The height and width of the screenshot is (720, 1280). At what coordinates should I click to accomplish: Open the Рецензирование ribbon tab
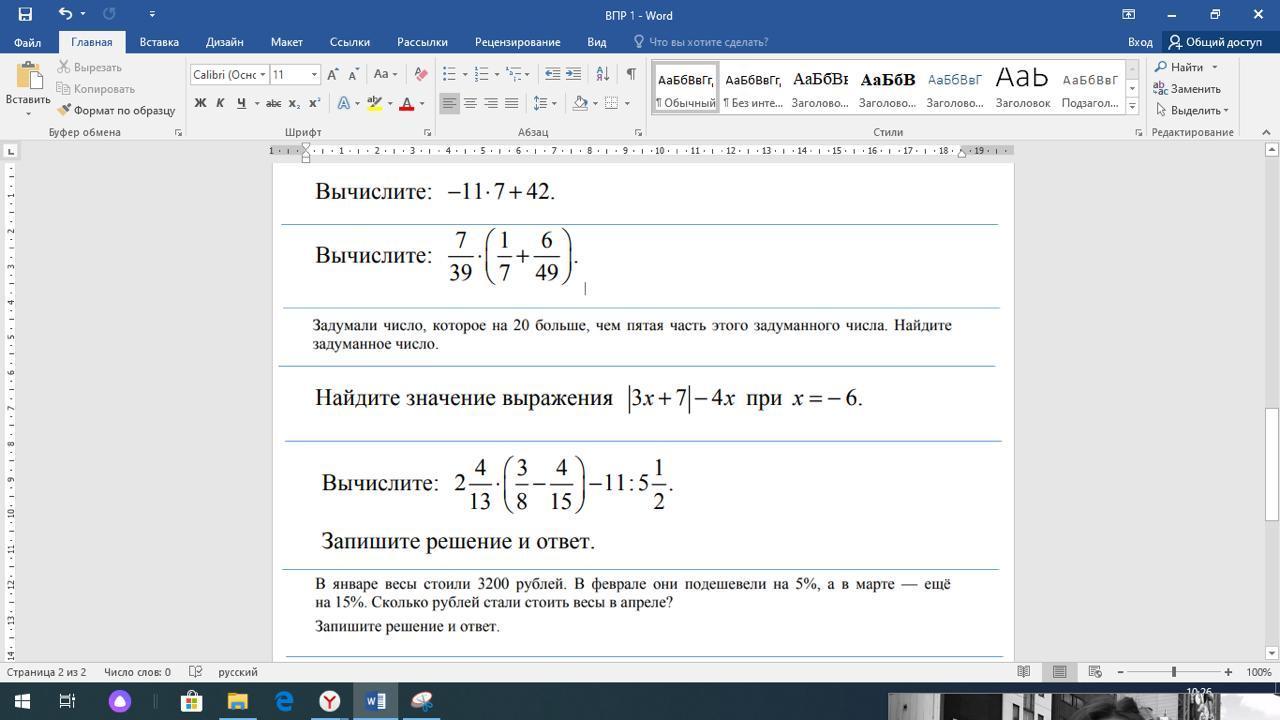point(517,42)
